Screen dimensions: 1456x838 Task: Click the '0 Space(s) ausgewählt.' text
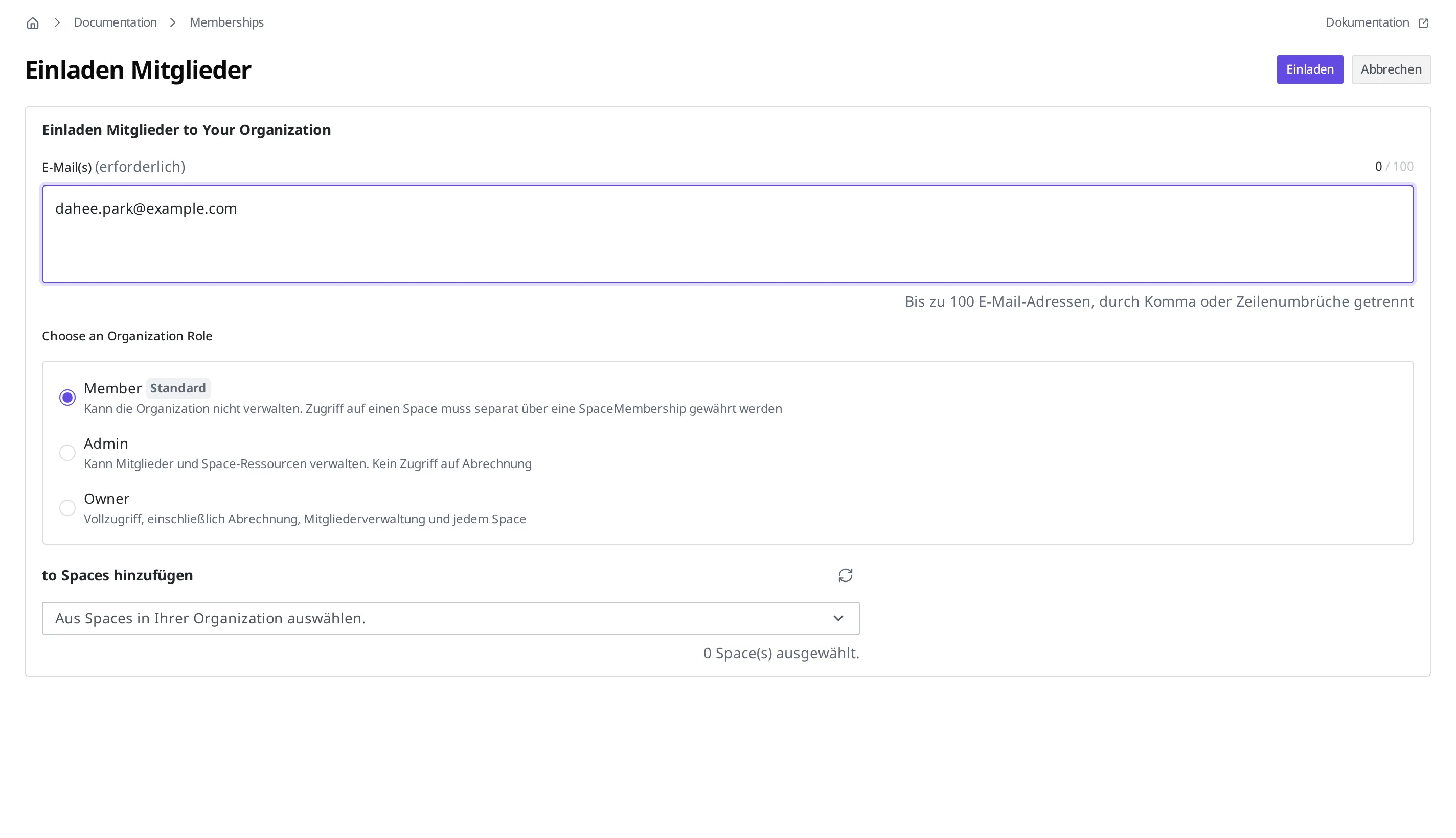click(781, 653)
